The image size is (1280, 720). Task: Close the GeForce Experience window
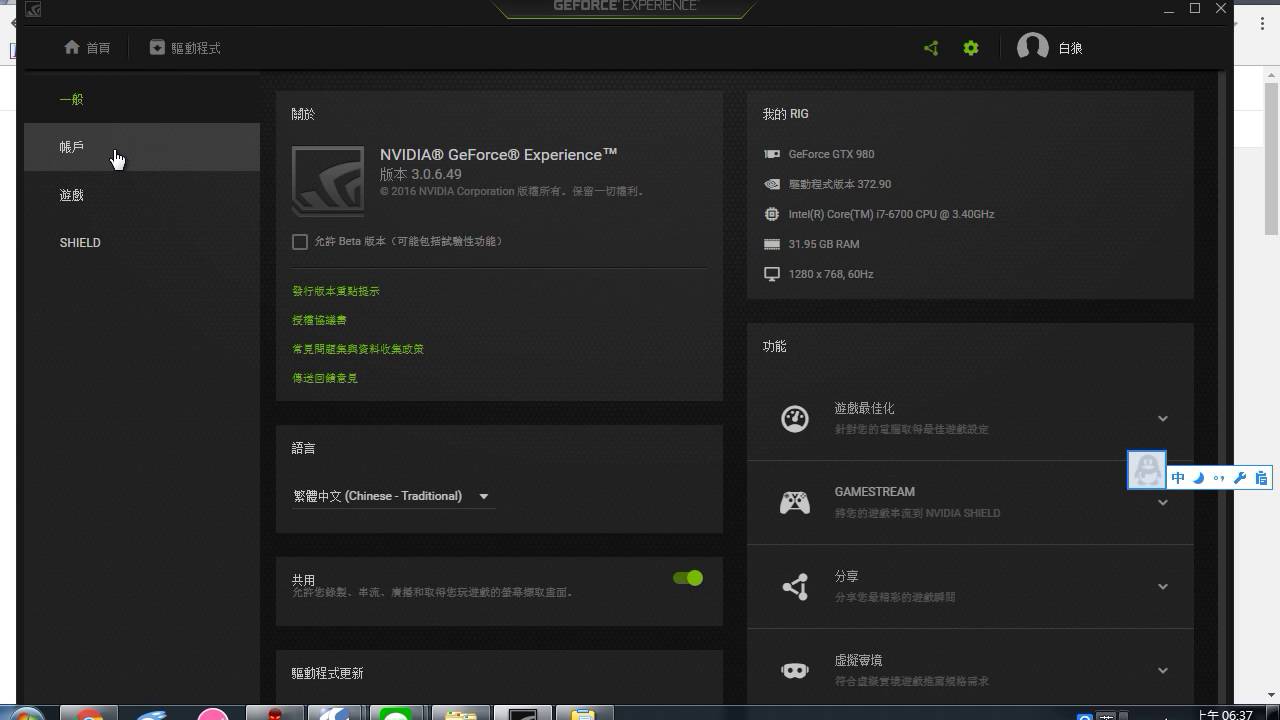pyautogui.click(x=1221, y=8)
